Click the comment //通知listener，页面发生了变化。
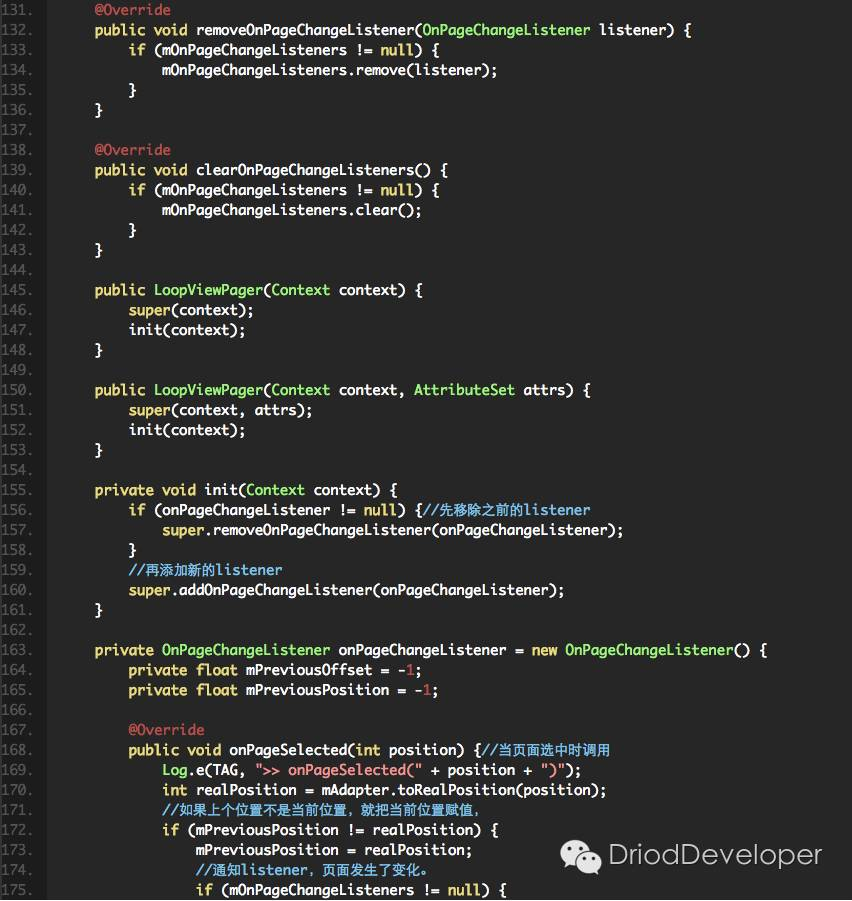 coord(311,871)
